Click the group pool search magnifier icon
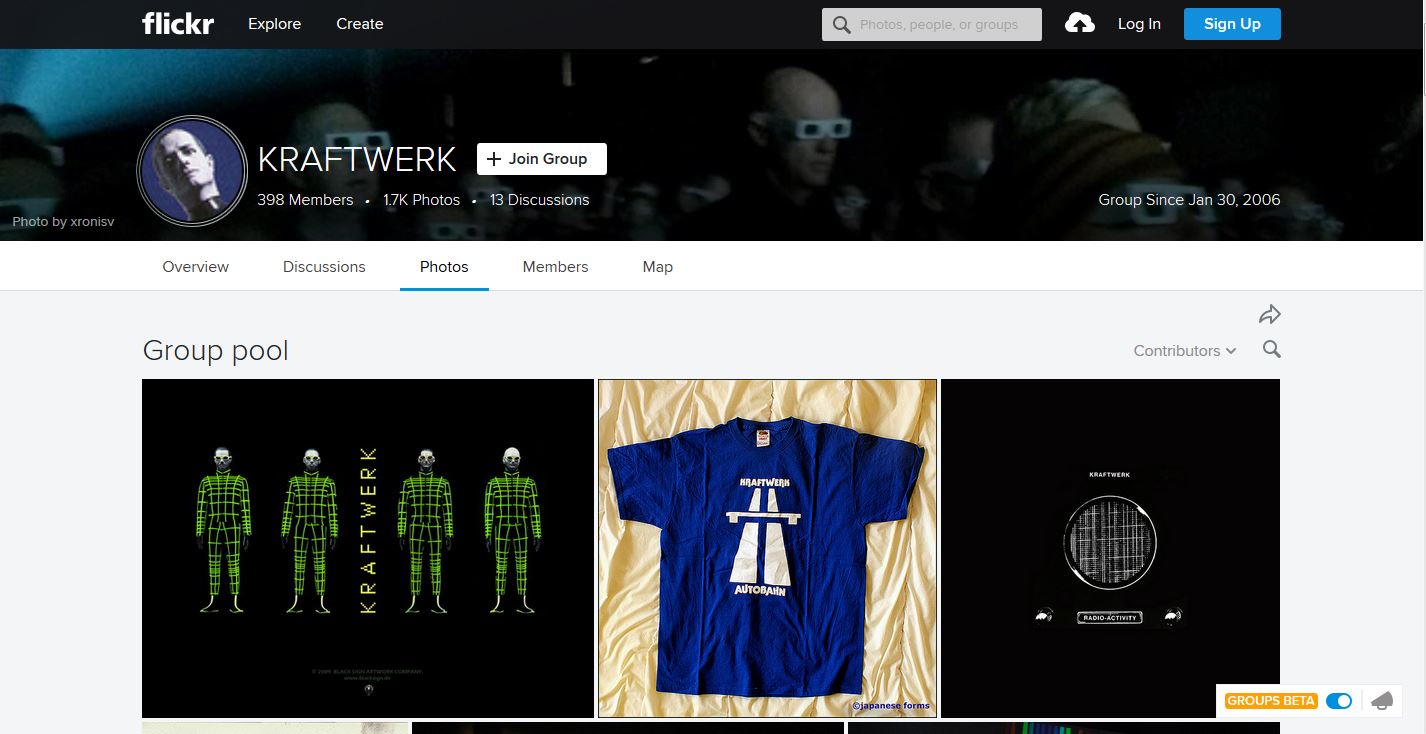The image size is (1426, 734). click(x=1271, y=350)
